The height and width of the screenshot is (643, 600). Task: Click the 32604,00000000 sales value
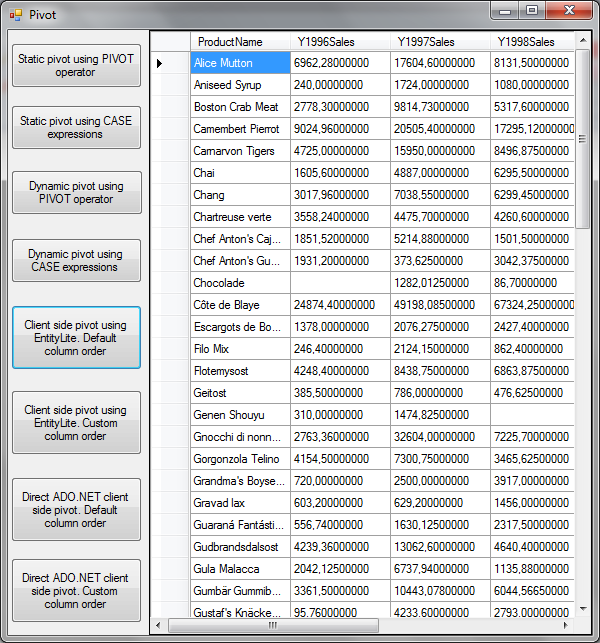pyautogui.click(x=440, y=437)
